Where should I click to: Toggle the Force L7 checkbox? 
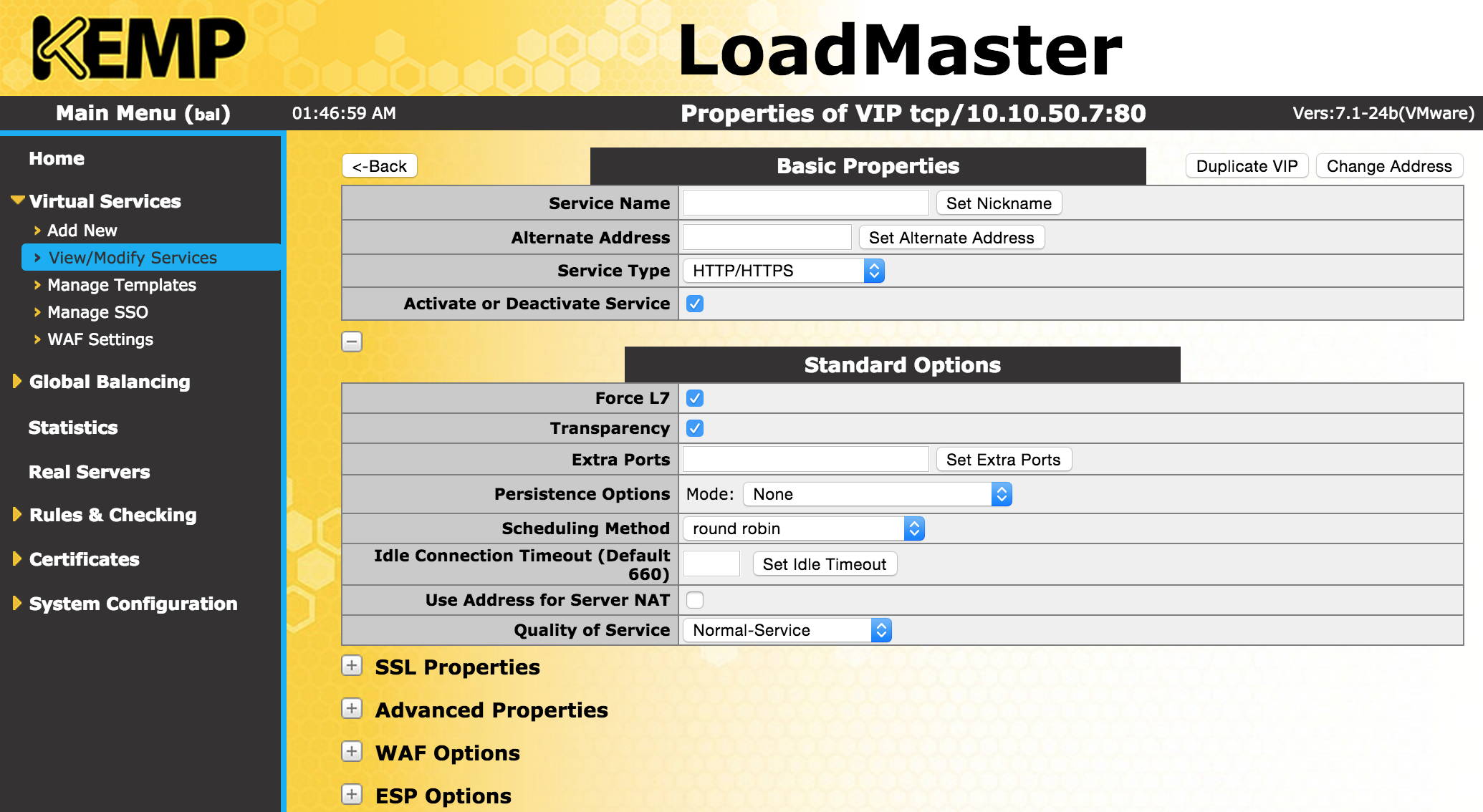click(695, 398)
